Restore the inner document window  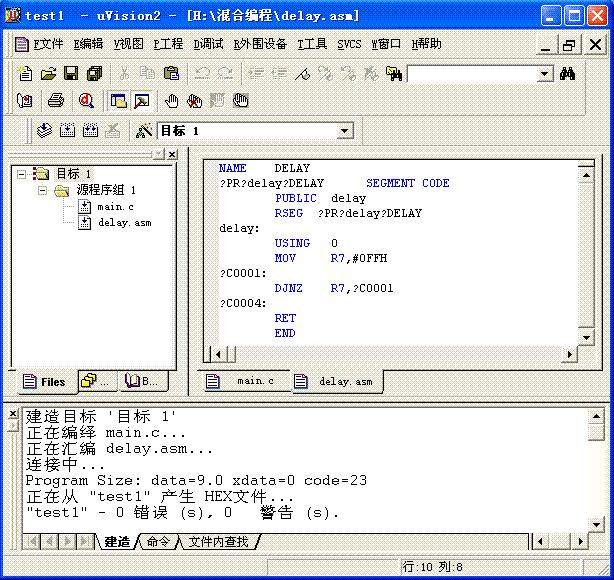pyautogui.click(x=570, y=45)
